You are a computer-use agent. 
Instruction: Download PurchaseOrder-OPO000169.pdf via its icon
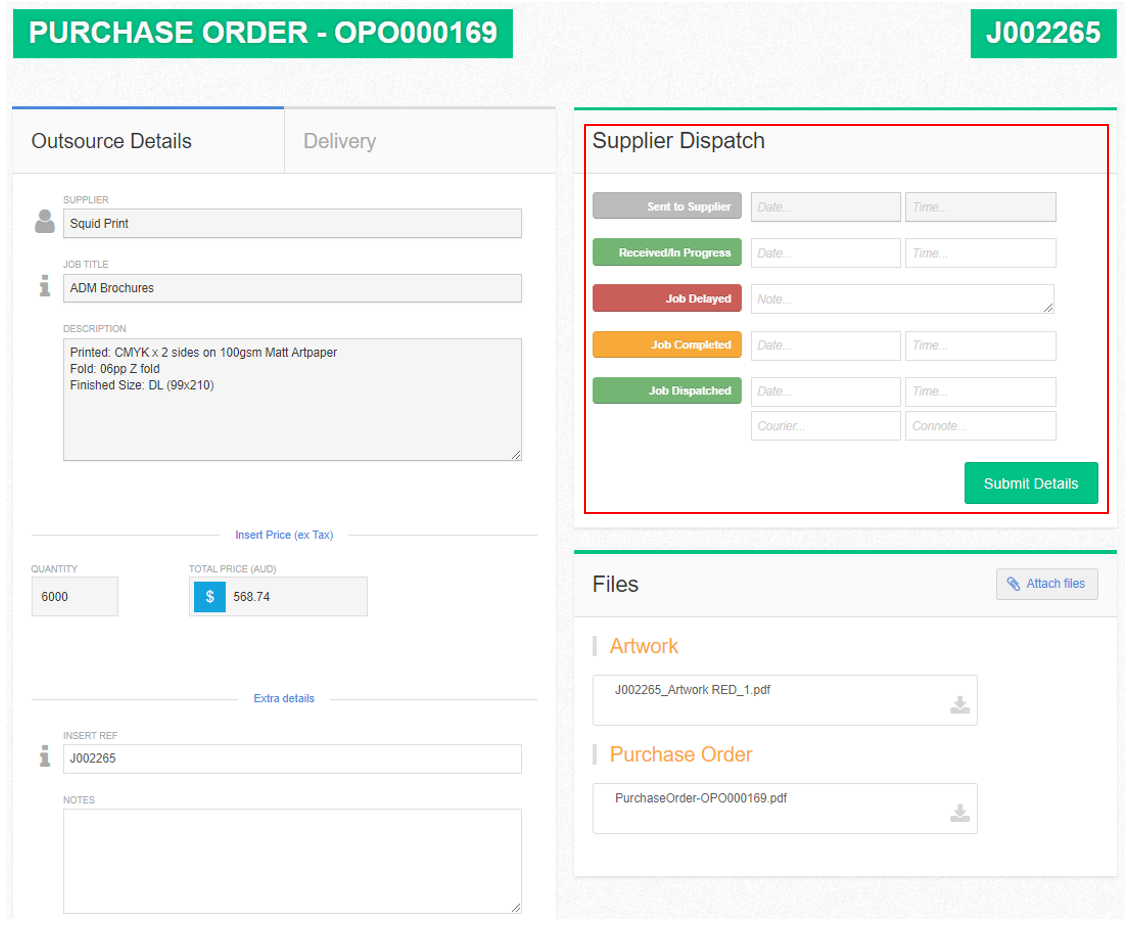[960, 813]
